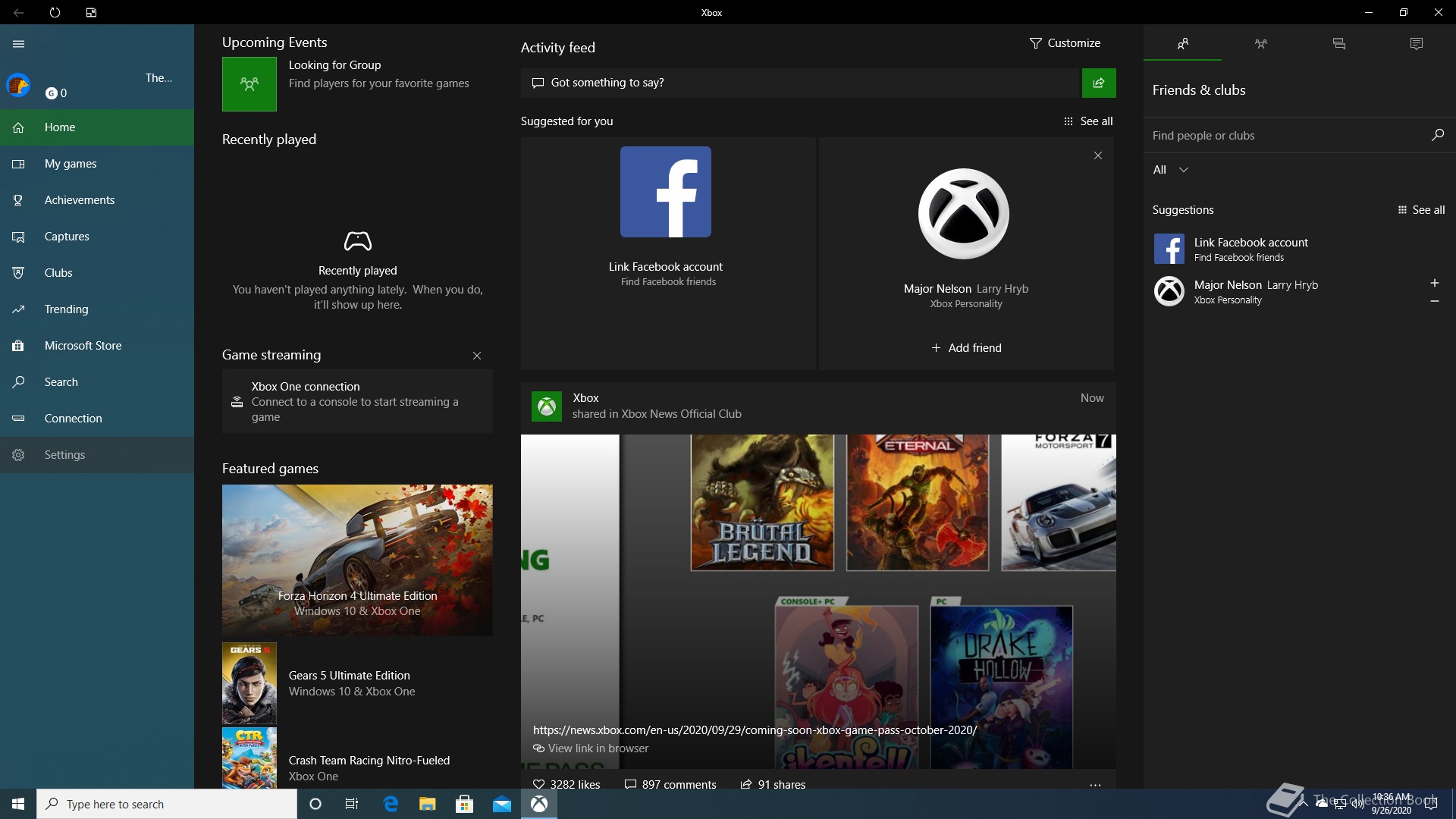Click the search magnifier in Friends panel
The width and height of the screenshot is (1456, 819).
(1437, 135)
